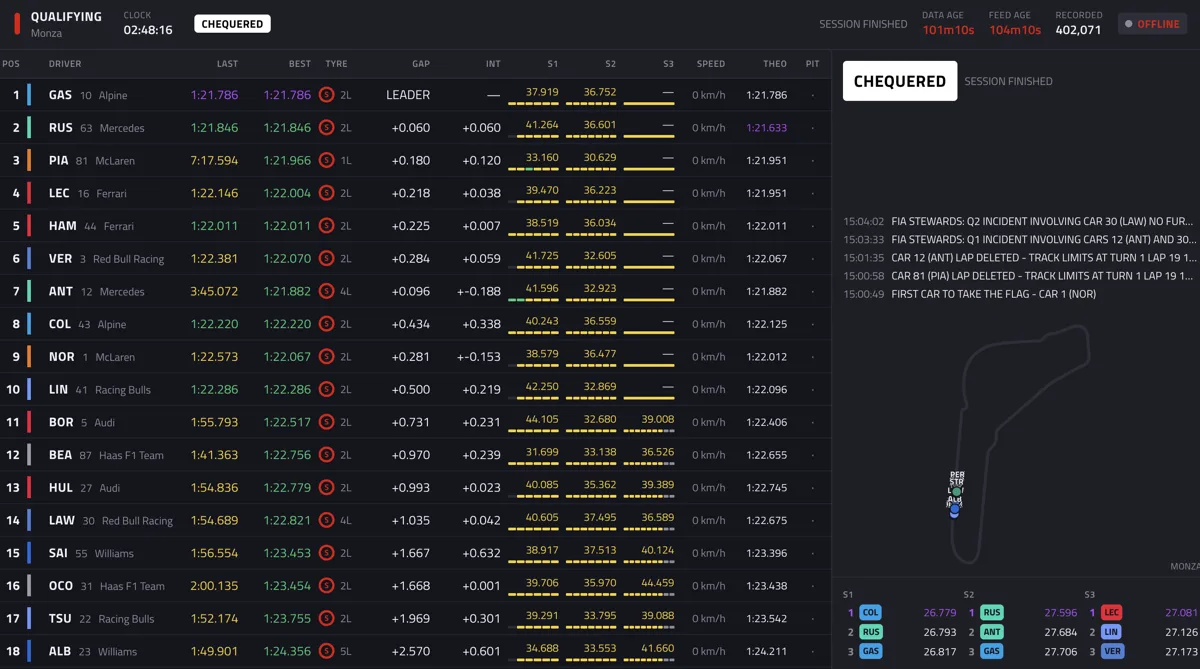The width and height of the screenshot is (1200, 669).
Task: Click the soft tyre icon in BEA row
Action: point(326,455)
